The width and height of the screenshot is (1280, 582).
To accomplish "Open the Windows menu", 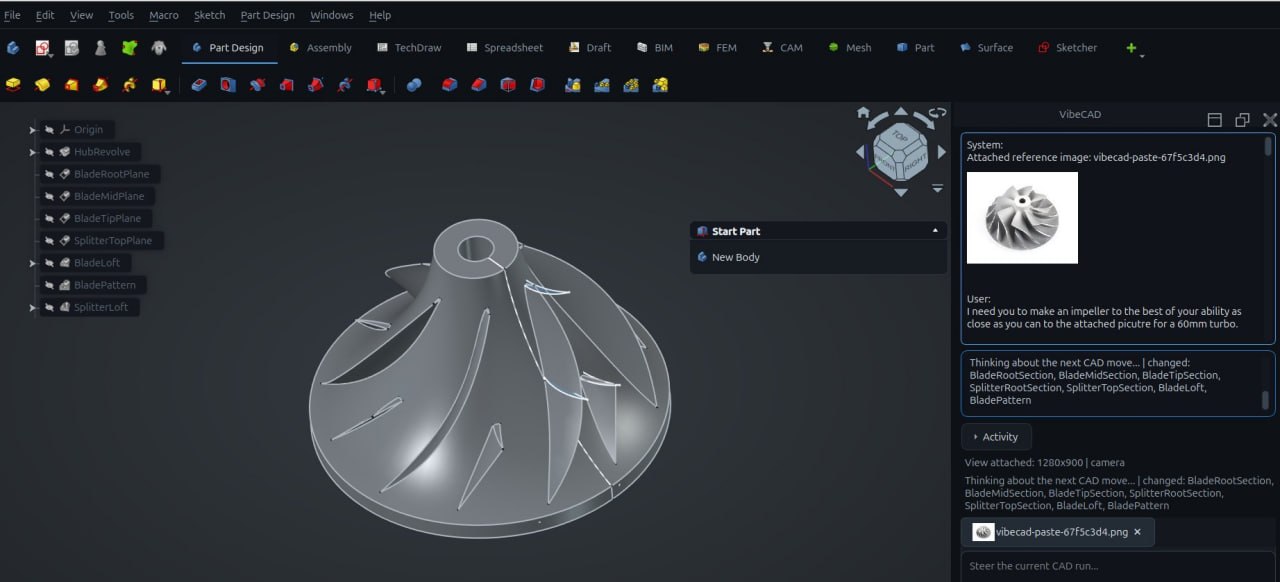I will [x=331, y=15].
